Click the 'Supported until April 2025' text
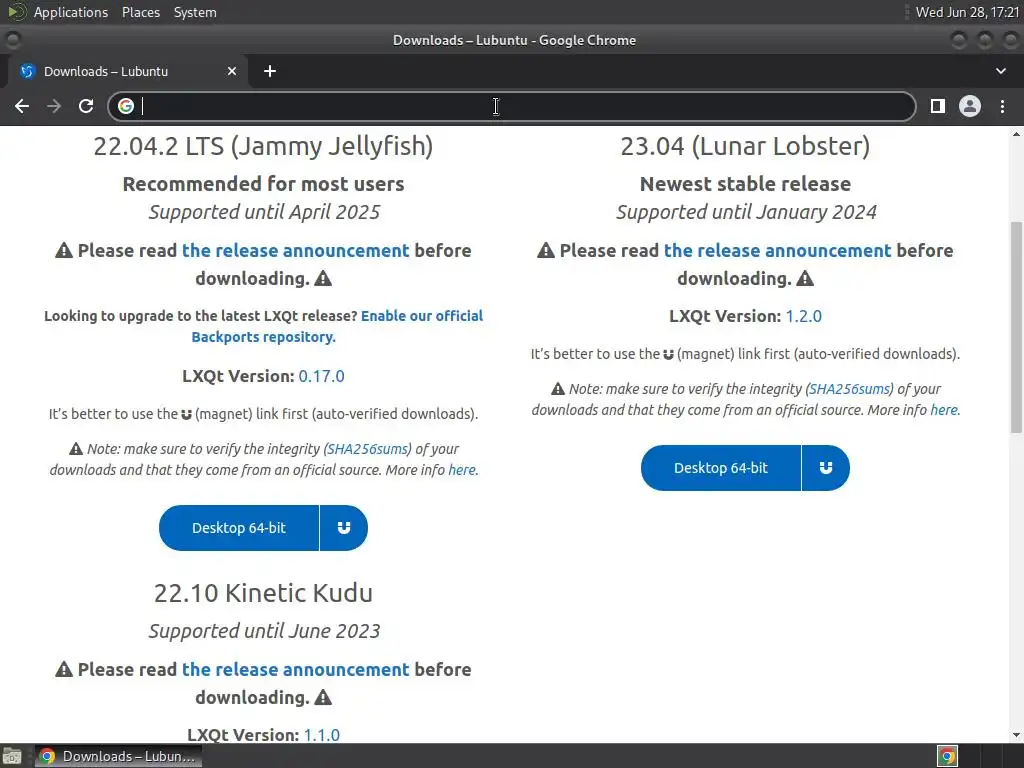 (264, 212)
